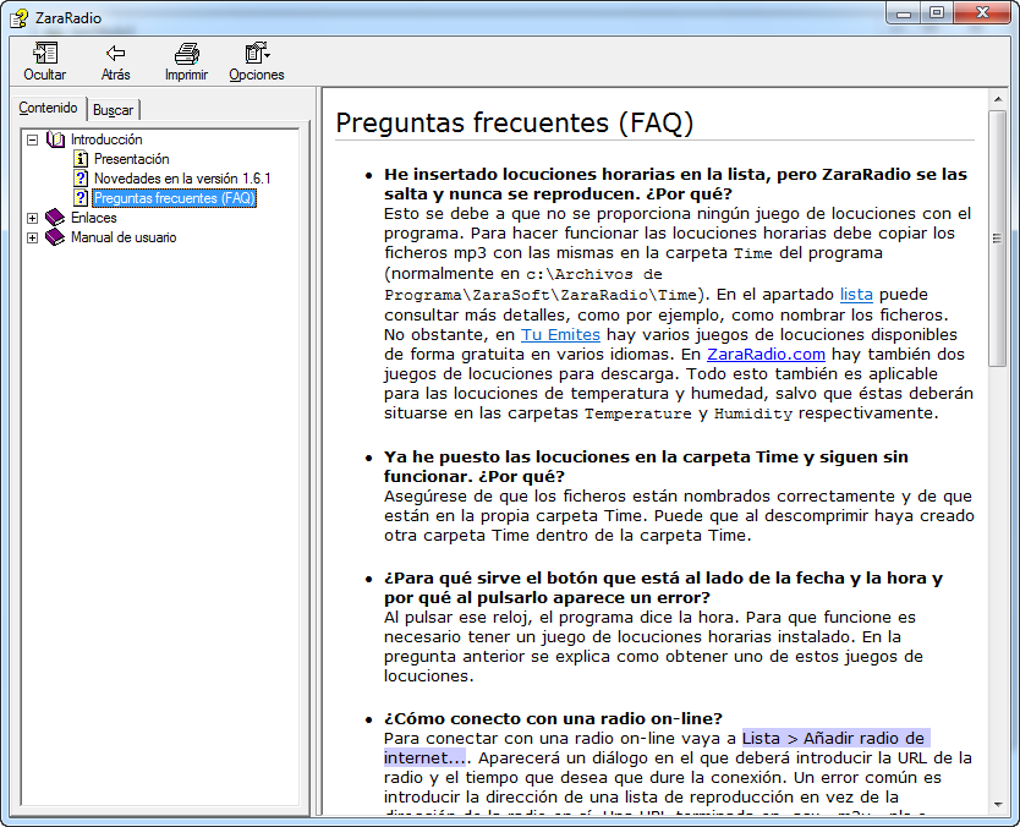1020x827 pixels.
Task: Click the ZaraRadio help title bar icon
Action: 19,18
